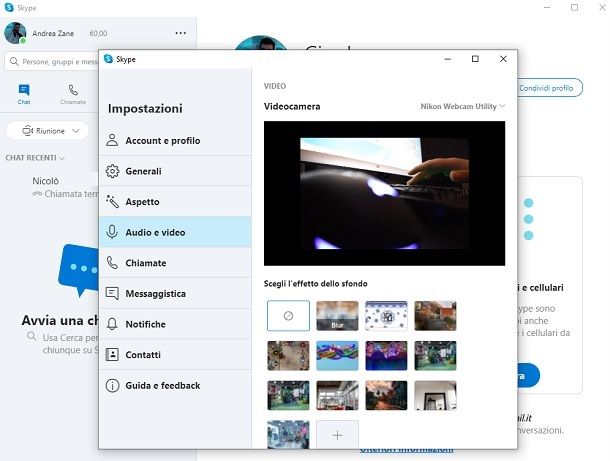The image size is (610, 461).
Task: Add a custom background with plus button
Action: pos(337,435)
